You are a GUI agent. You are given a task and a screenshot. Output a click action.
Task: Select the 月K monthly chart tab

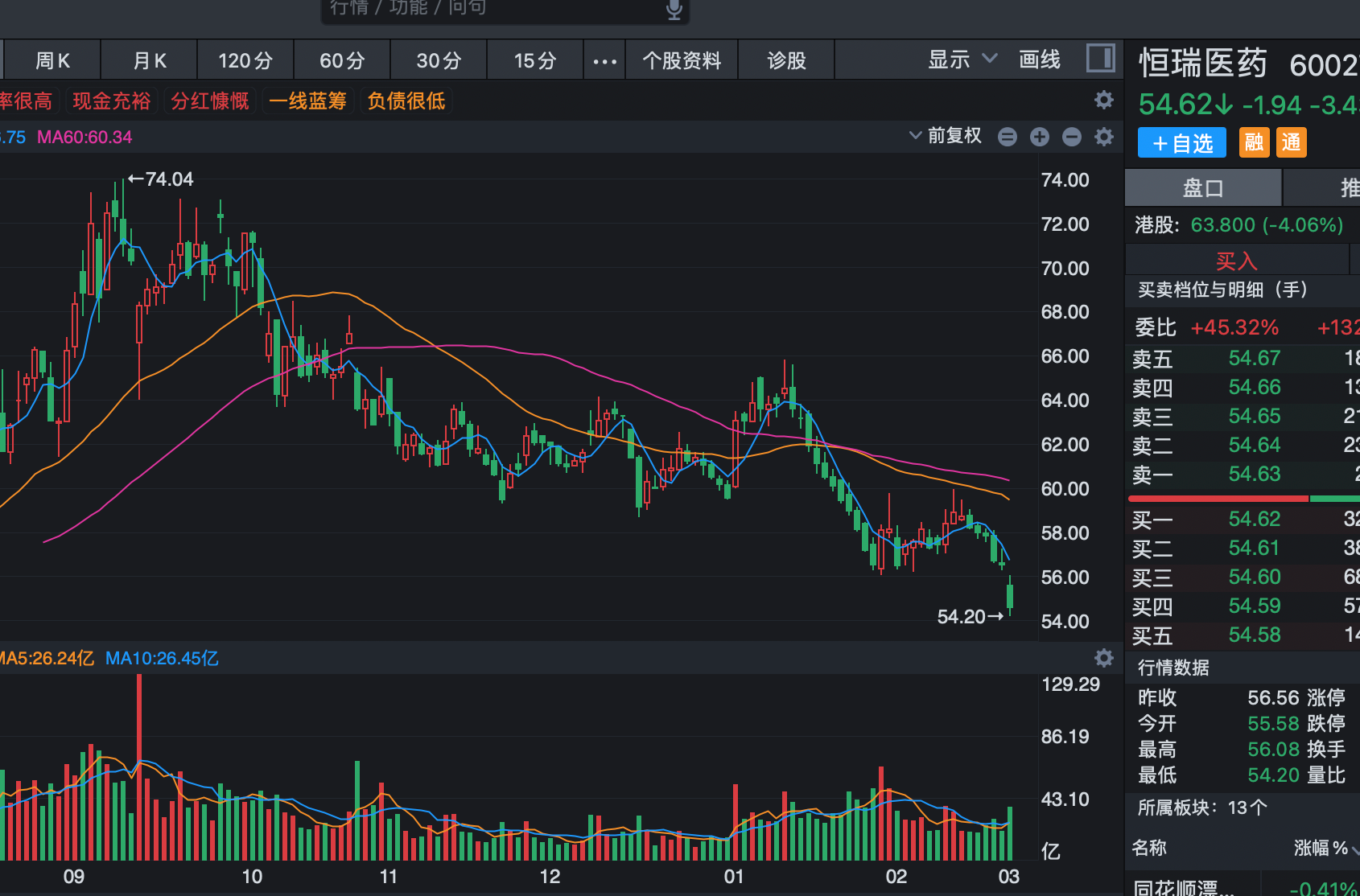pyautogui.click(x=149, y=61)
